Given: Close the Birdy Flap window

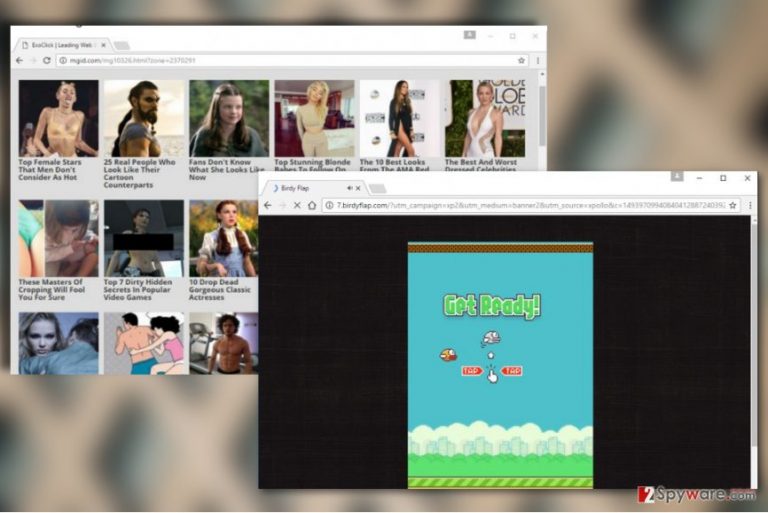Looking at the screenshot, I should pos(747,178).
